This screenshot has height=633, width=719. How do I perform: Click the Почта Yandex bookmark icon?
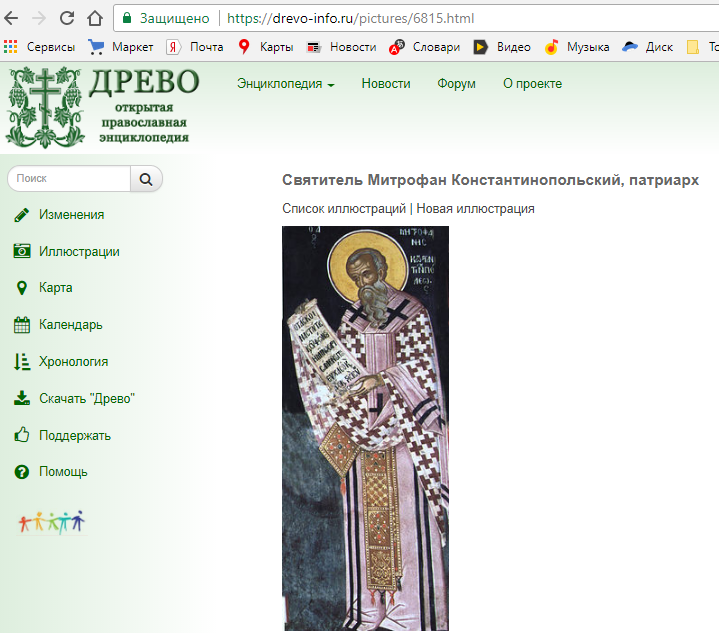coord(173,47)
